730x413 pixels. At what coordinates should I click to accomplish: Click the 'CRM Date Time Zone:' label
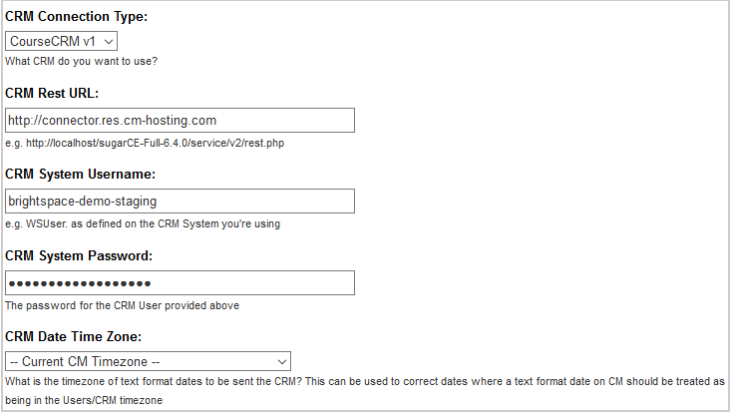[74, 336]
